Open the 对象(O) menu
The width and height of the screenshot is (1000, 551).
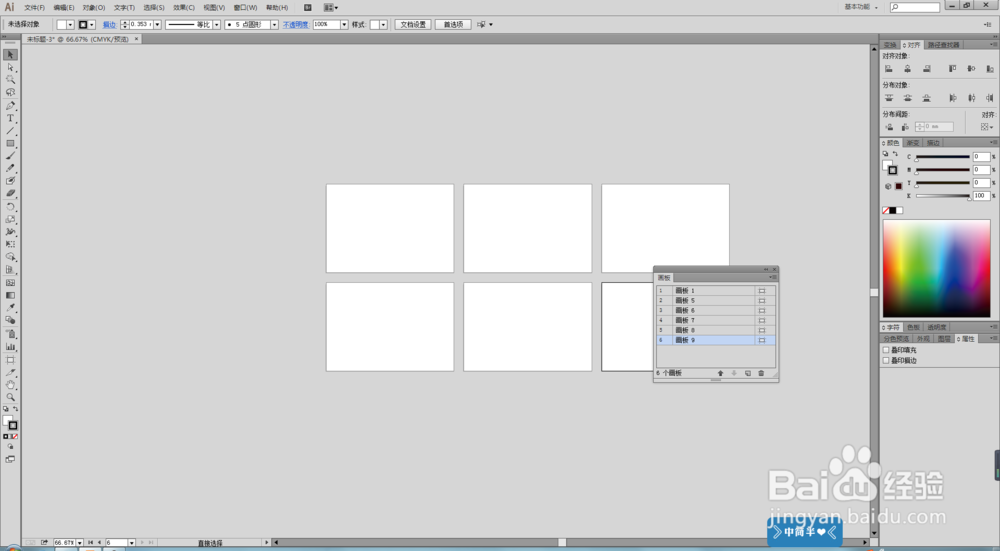point(94,8)
